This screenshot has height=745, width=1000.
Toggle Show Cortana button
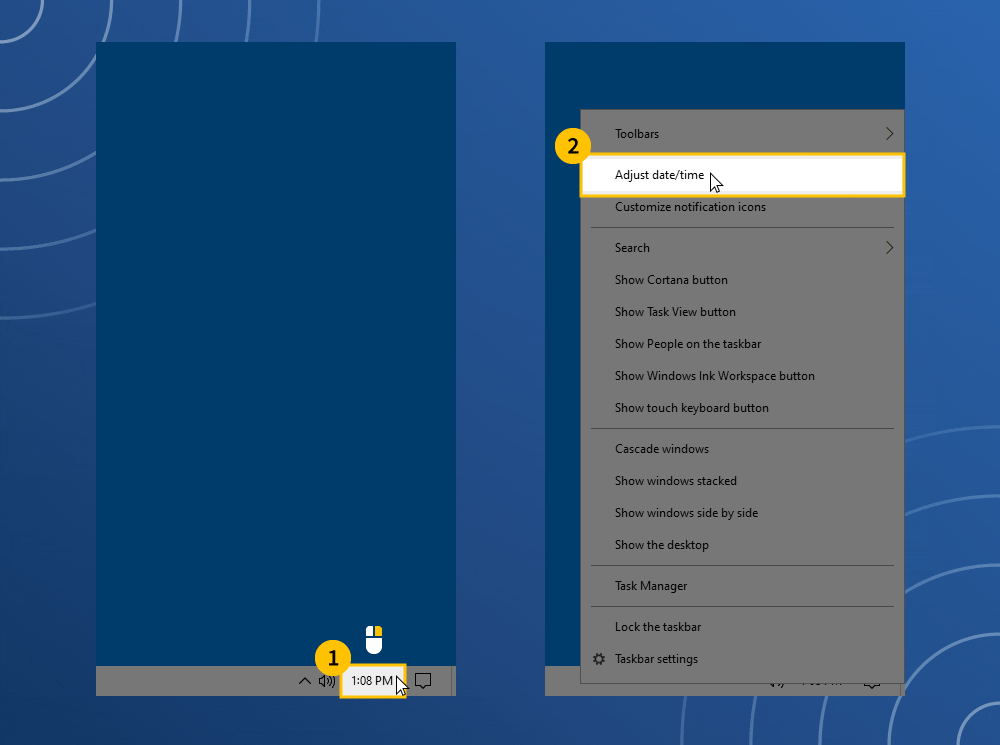[x=742, y=279]
